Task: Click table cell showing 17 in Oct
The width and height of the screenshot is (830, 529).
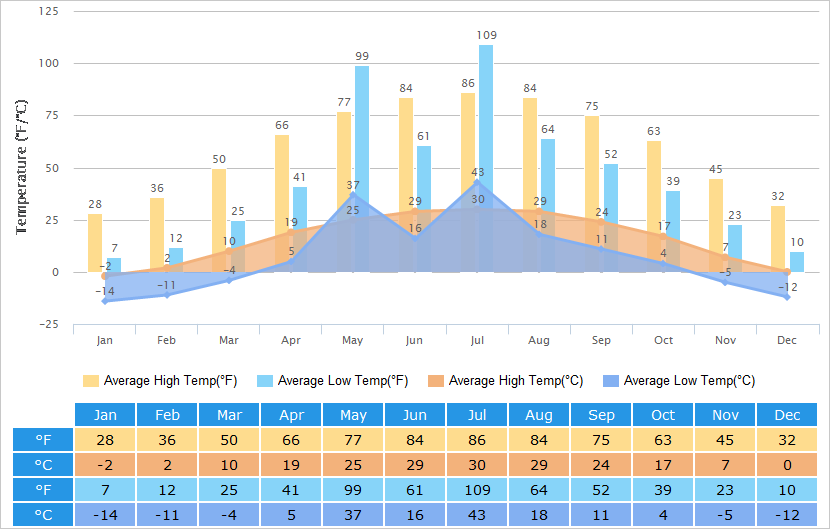Action: click(x=663, y=464)
